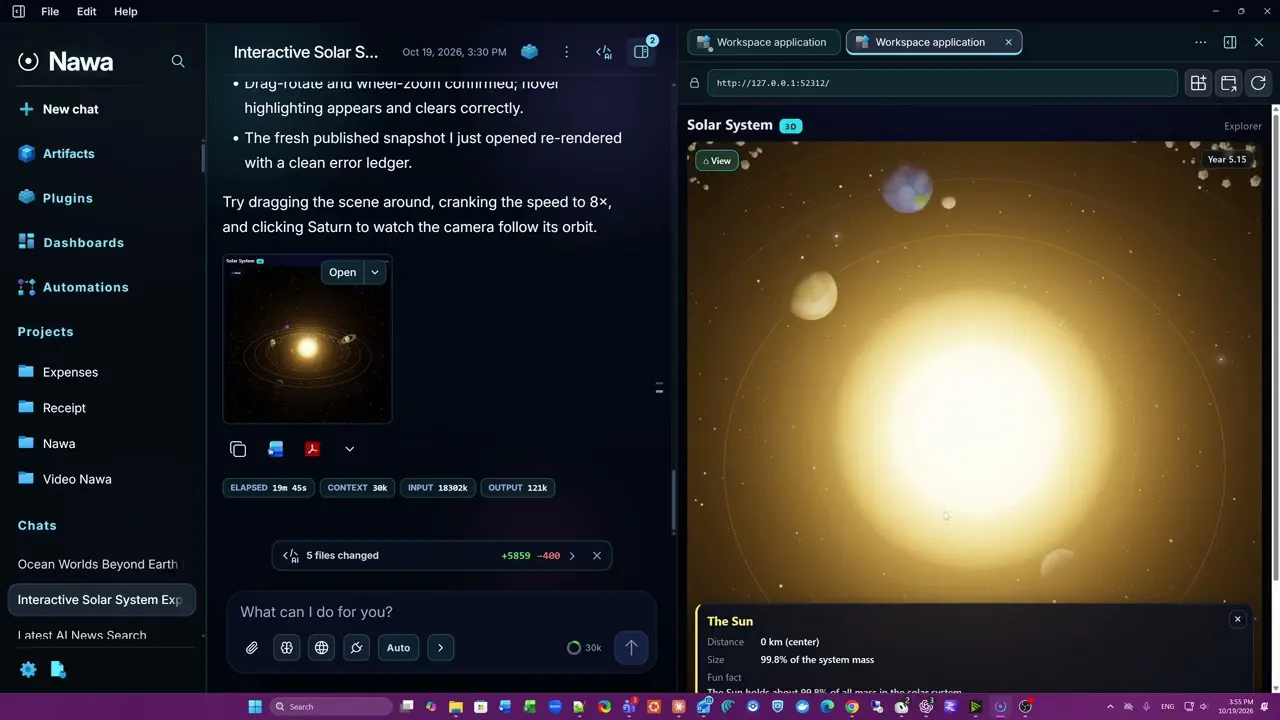The width and height of the screenshot is (1280, 720).
Task: Click the code AI icon in the chat header
Action: [604, 52]
